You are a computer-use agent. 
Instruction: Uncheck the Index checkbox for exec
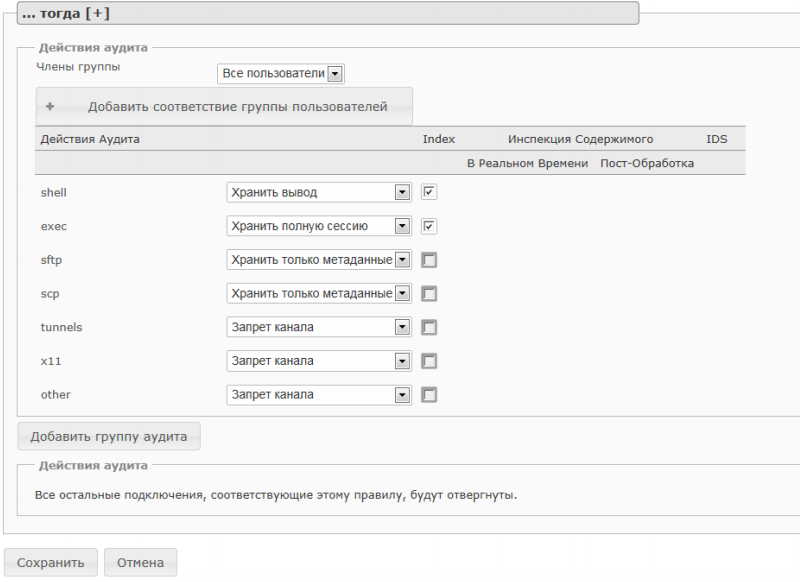click(x=429, y=226)
